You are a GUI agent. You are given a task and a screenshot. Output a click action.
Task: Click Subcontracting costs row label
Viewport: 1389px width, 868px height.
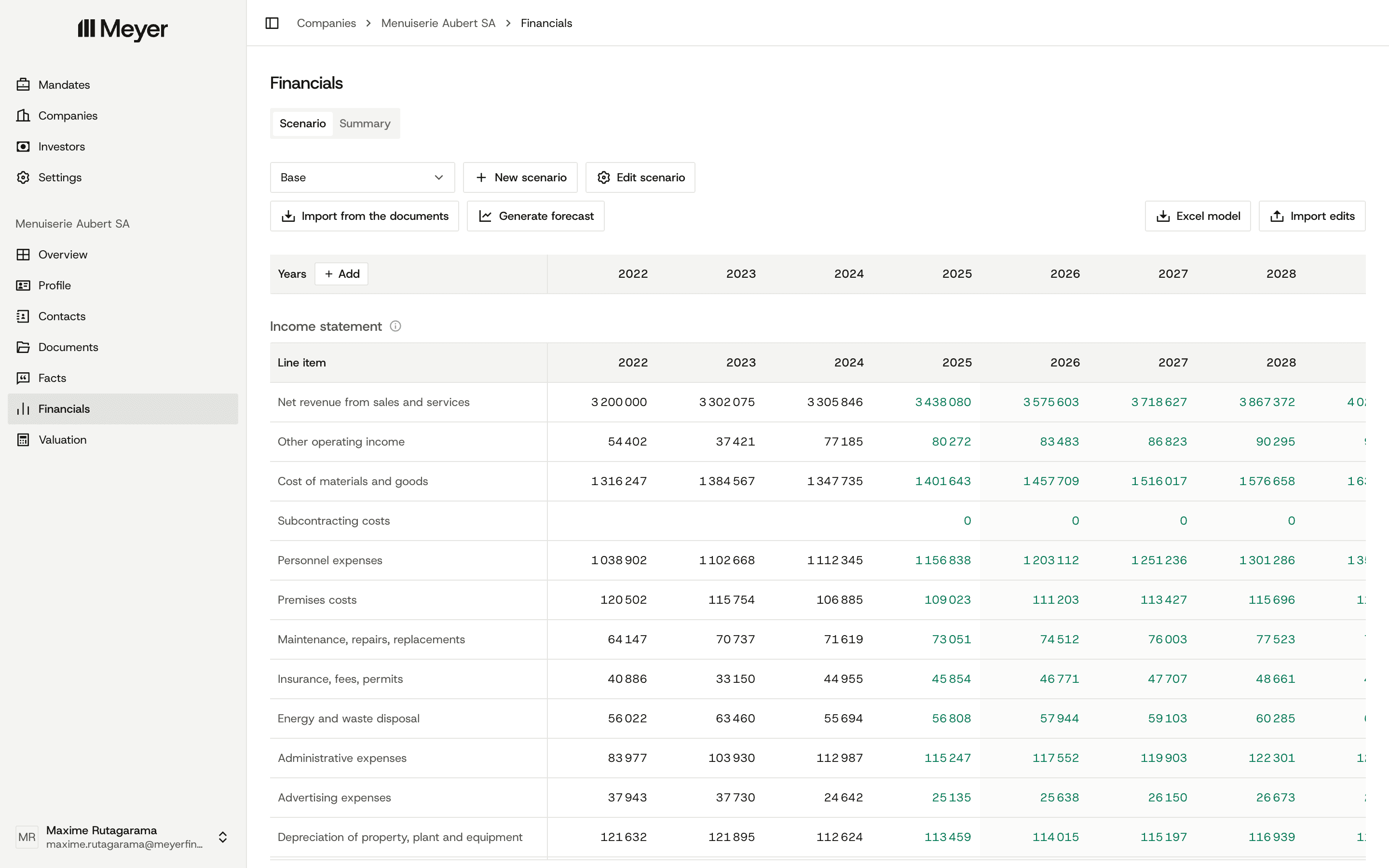point(333,521)
